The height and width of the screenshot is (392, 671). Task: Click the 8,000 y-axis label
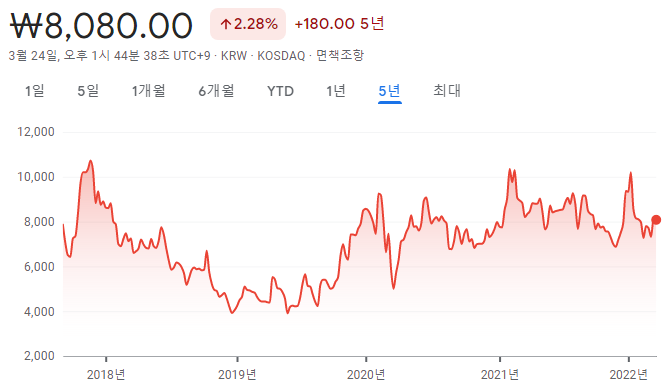(39, 222)
